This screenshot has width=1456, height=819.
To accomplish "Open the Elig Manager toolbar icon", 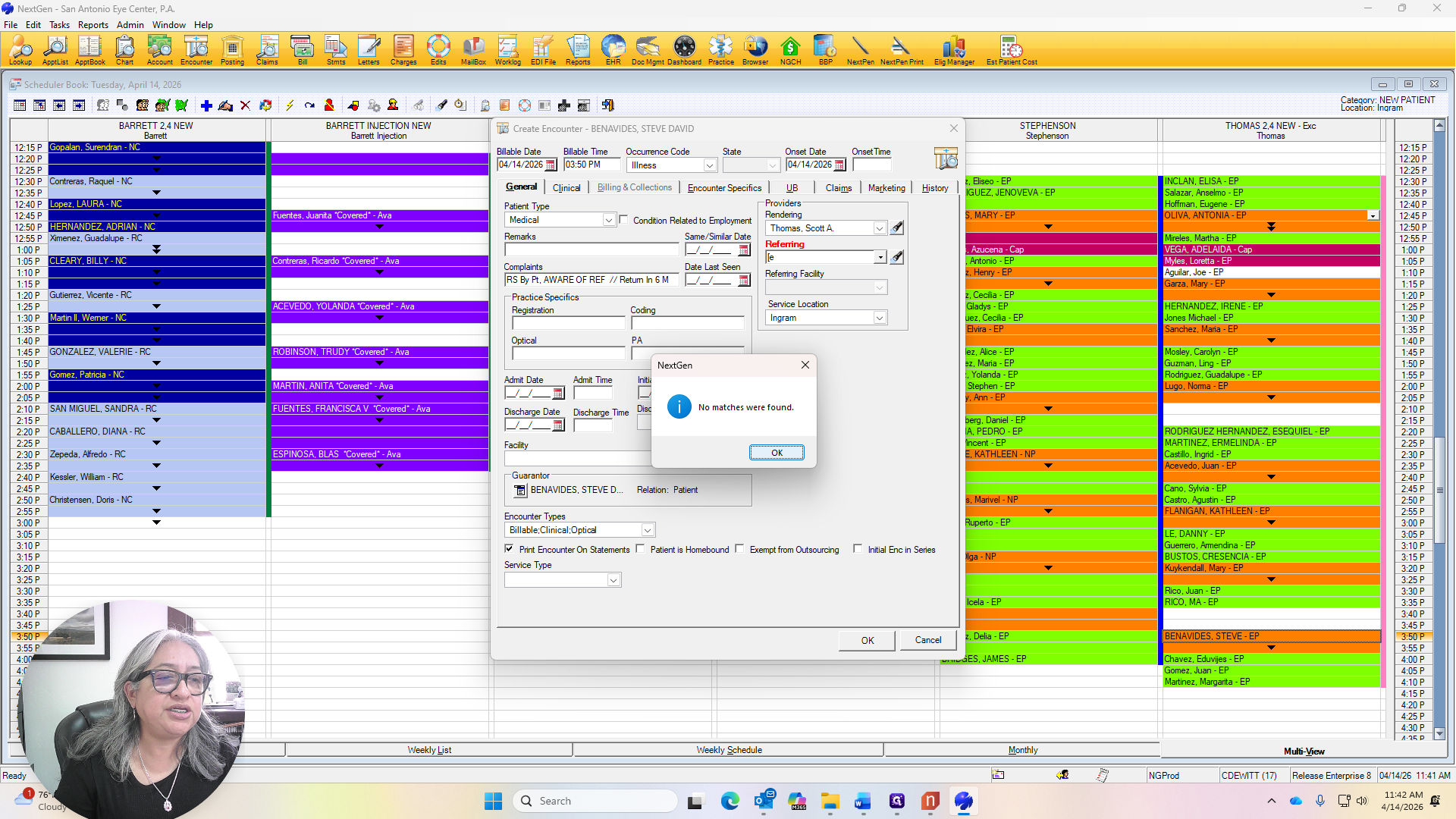I will click(954, 50).
